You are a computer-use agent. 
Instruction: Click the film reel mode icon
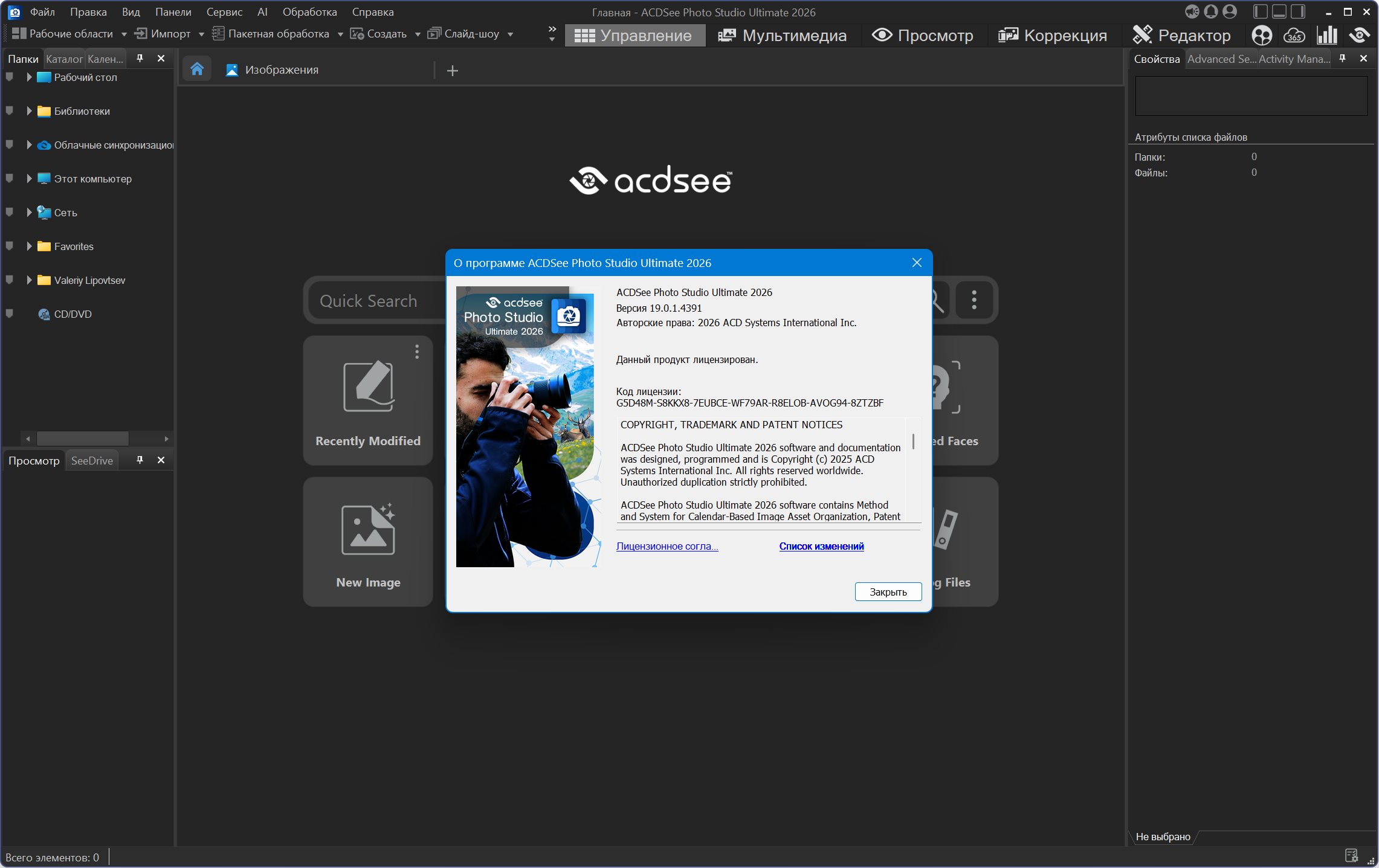1262,36
